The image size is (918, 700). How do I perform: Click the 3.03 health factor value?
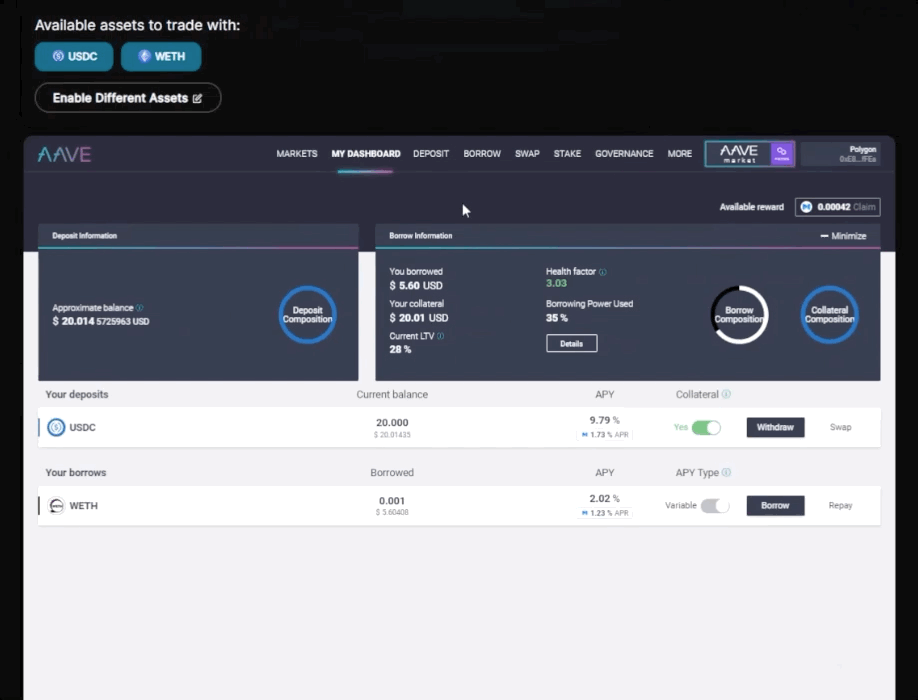tap(556, 283)
